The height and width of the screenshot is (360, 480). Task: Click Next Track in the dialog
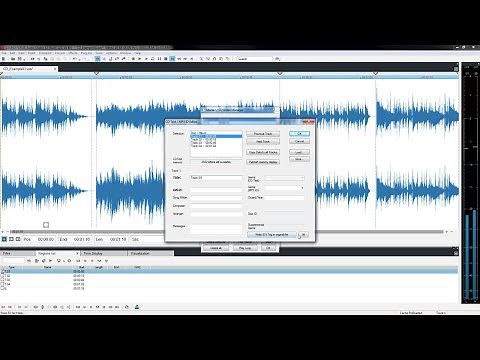(263, 142)
